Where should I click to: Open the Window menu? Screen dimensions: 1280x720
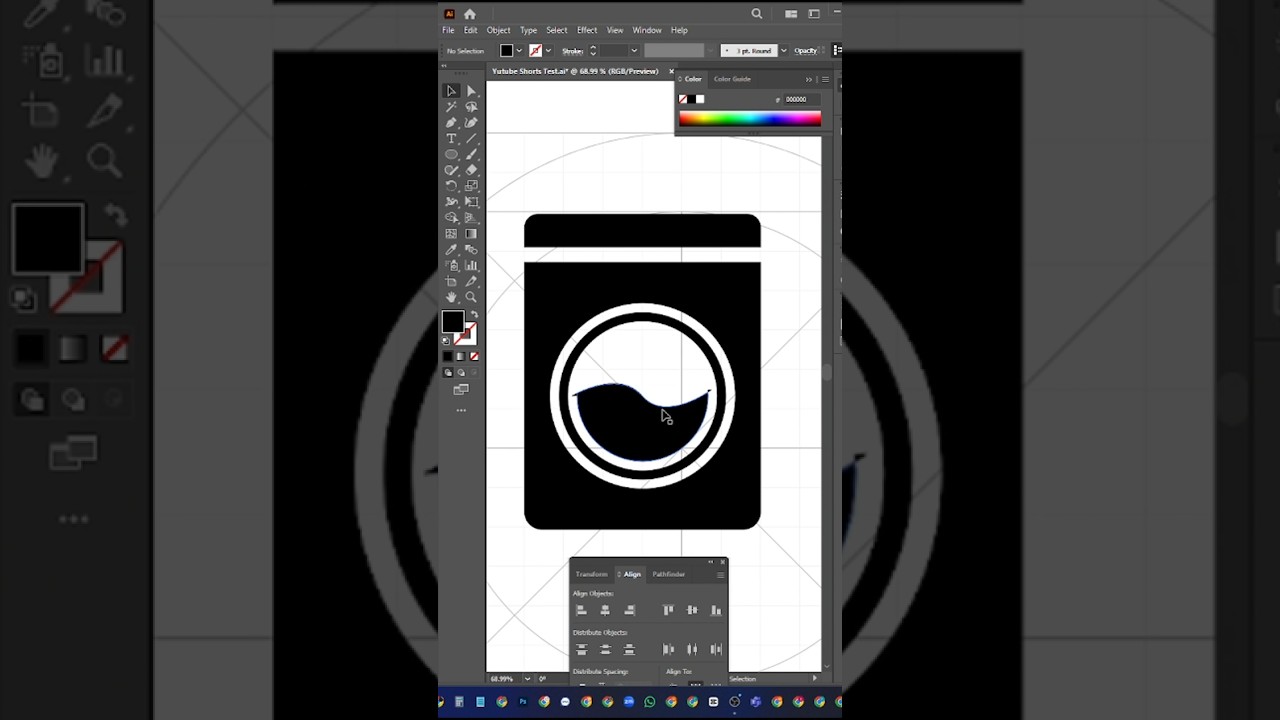click(x=647, y=30)
